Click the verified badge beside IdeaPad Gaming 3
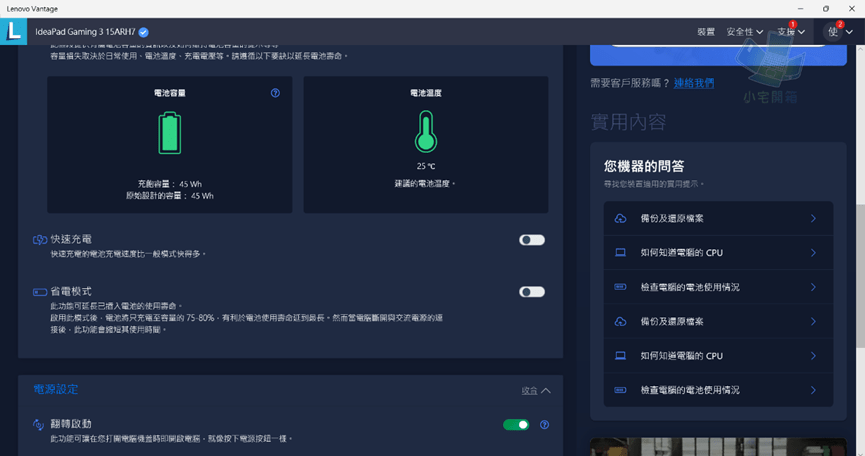 pos(143,32)
